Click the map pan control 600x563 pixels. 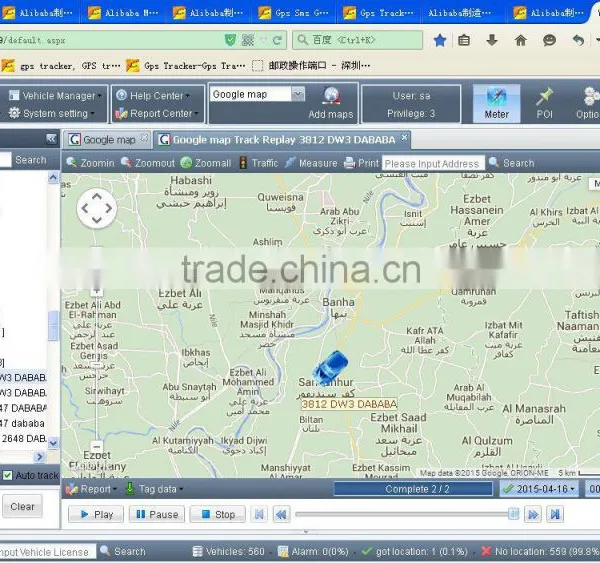(97, 208)
